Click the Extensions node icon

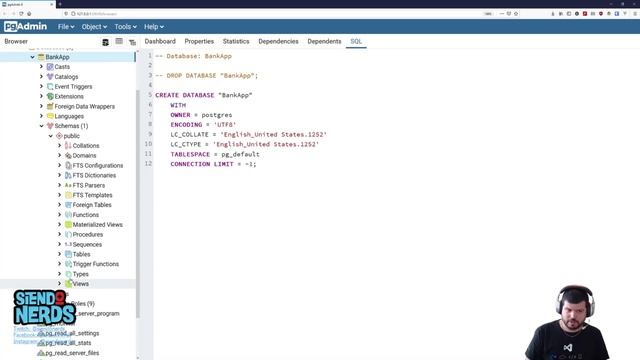point(50,96)
